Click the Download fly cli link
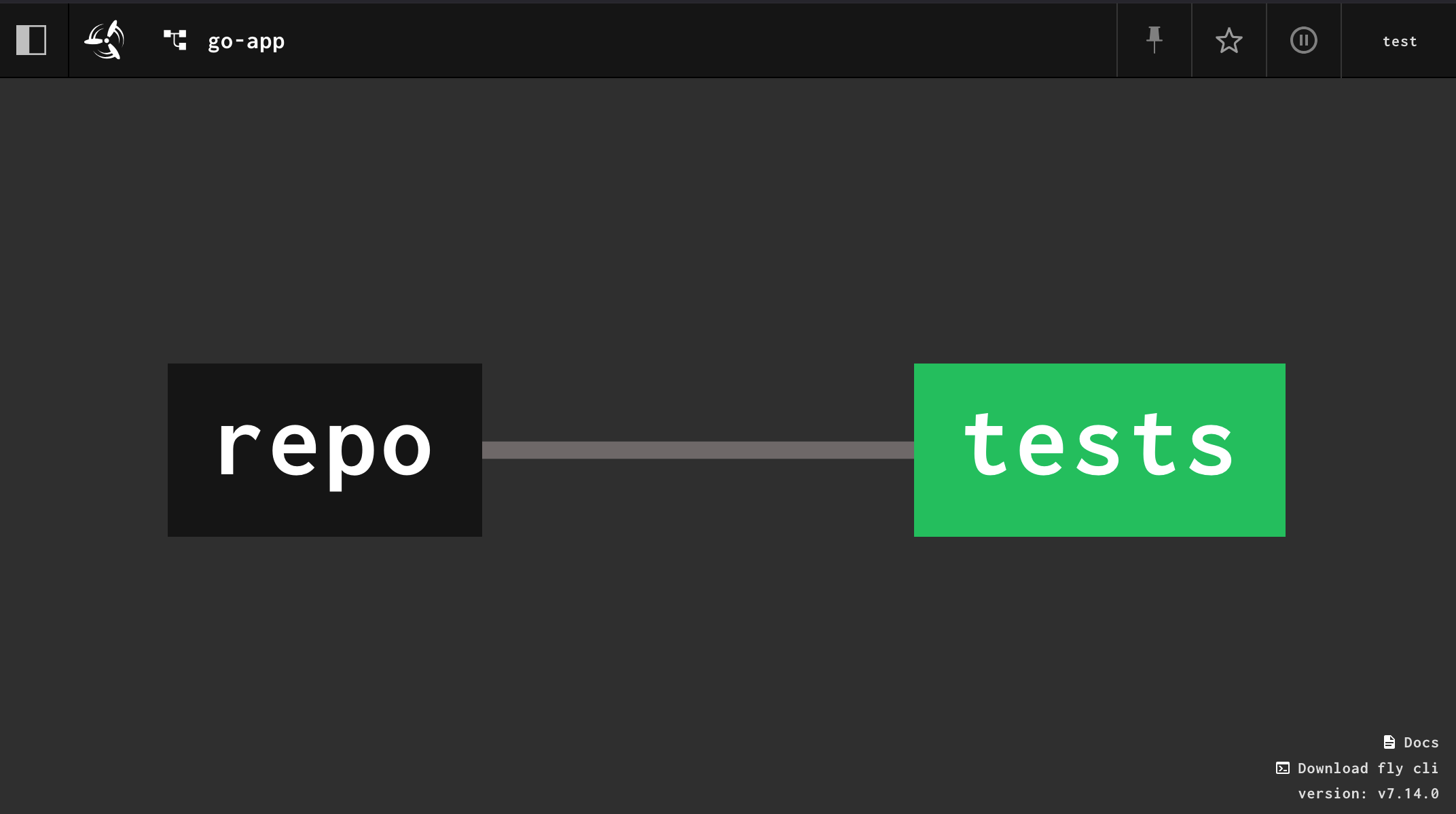Viewport: 1456px width, 814px height. (x=1367, y=768)
